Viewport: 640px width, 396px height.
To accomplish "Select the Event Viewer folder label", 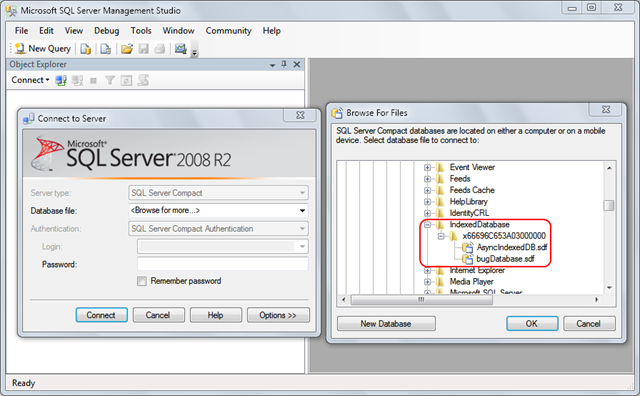I will click(472, 167).
